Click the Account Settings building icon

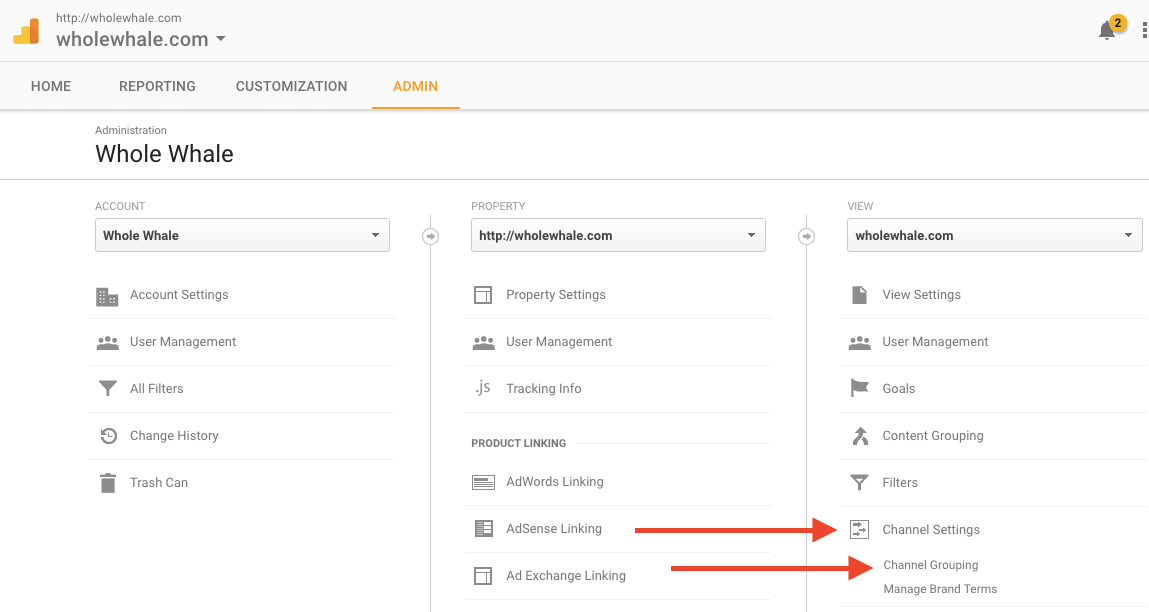(x=107, y=295)
